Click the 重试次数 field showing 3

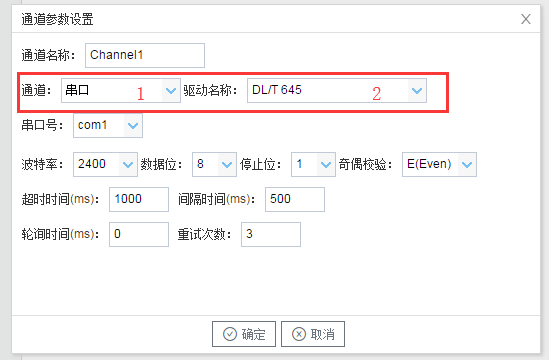(271, 234)
